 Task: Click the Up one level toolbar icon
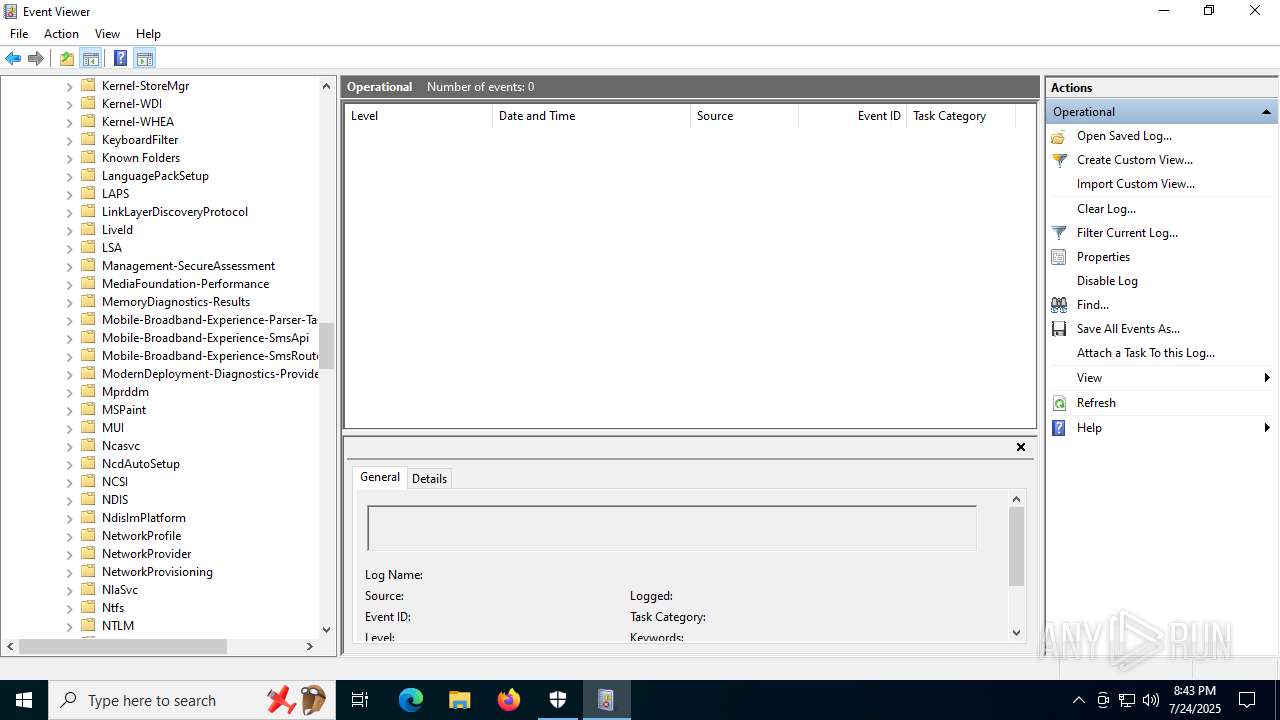pyautogui.click(x=67, y=58)
